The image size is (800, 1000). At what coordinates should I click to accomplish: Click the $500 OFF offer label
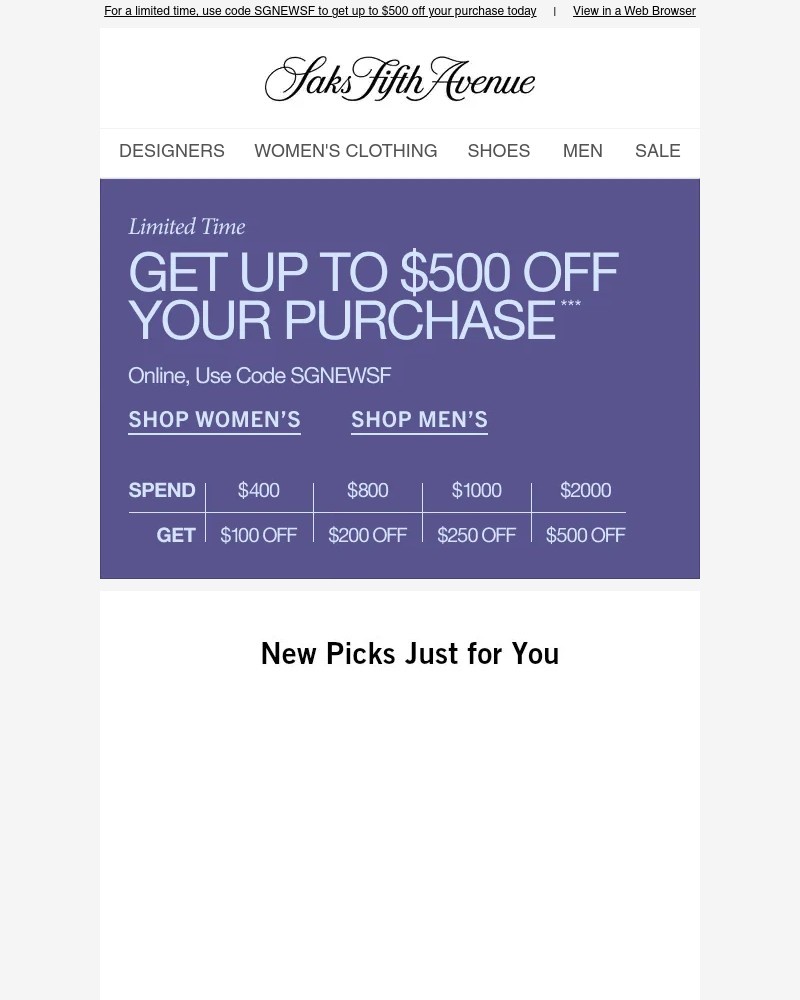pyautogui.click(x=585, y=535)
